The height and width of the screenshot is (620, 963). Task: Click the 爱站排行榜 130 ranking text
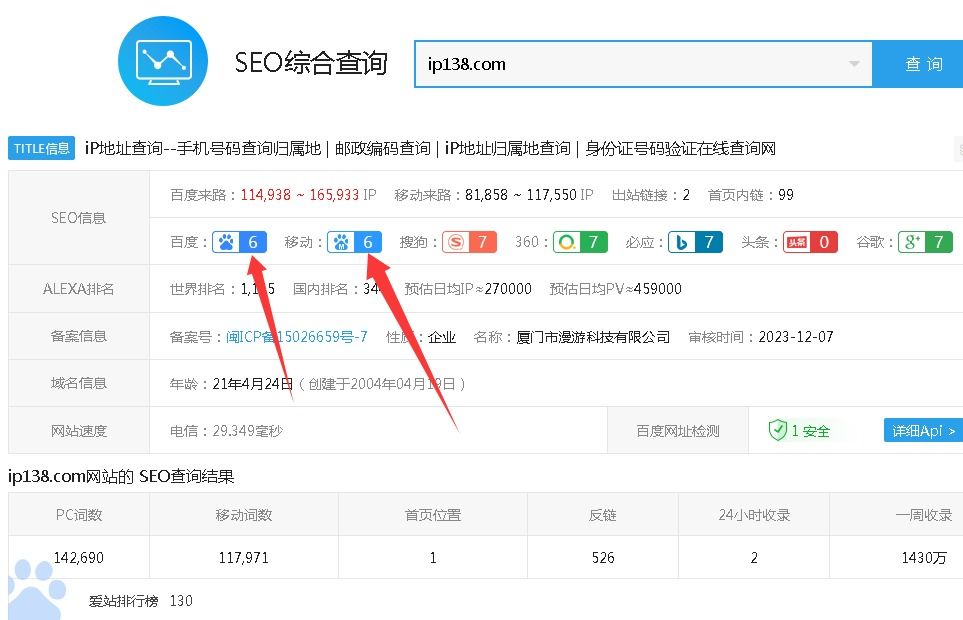pos(141,601)
